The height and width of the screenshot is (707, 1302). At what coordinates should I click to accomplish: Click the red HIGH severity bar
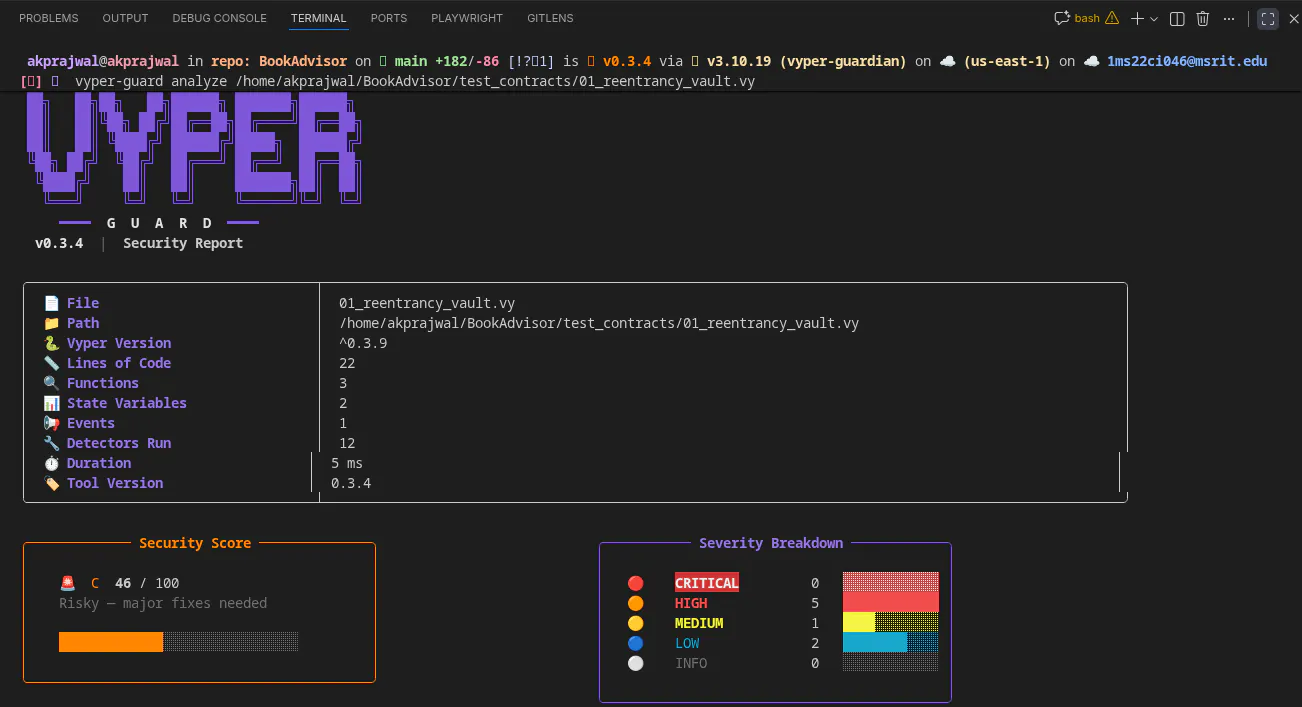pos(891,602)
